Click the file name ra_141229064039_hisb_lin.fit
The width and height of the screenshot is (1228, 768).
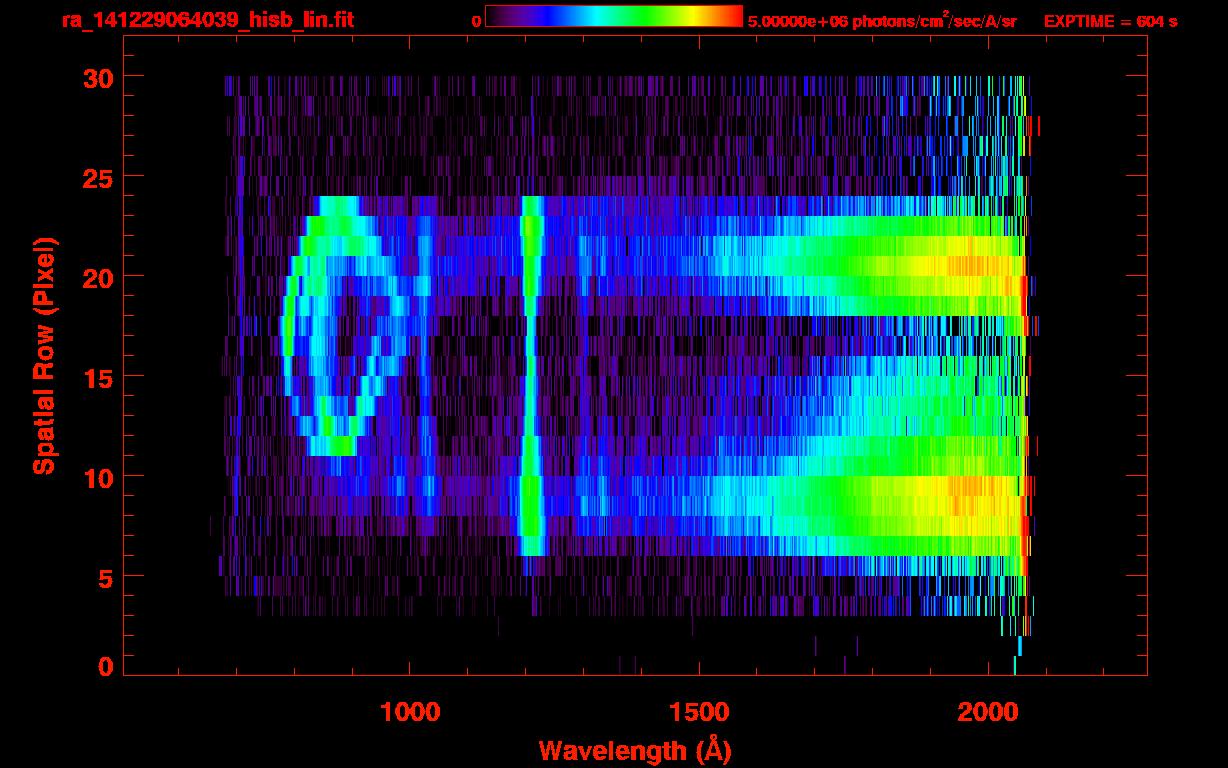[x=207, y=20]
